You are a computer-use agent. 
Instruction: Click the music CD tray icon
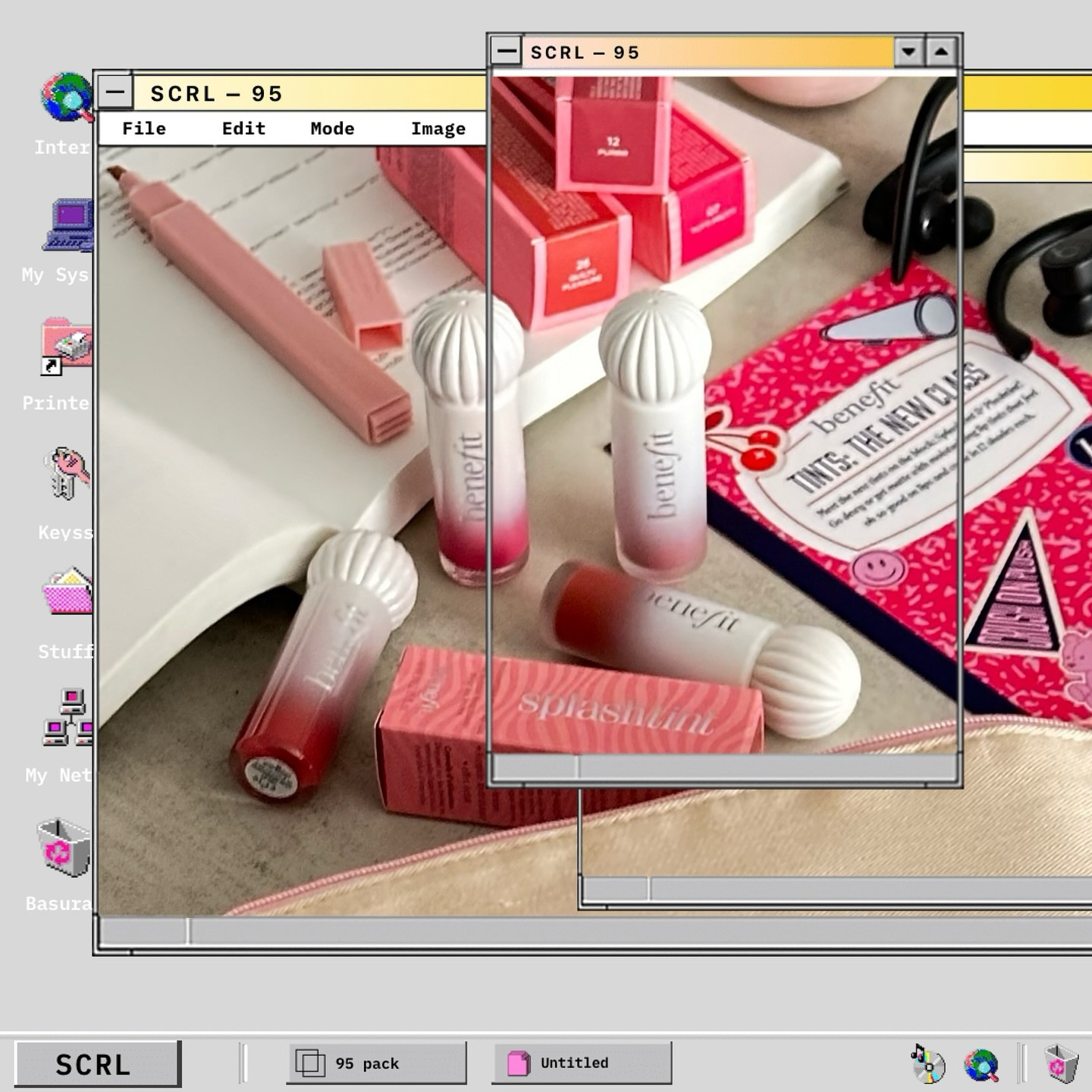928,1064
